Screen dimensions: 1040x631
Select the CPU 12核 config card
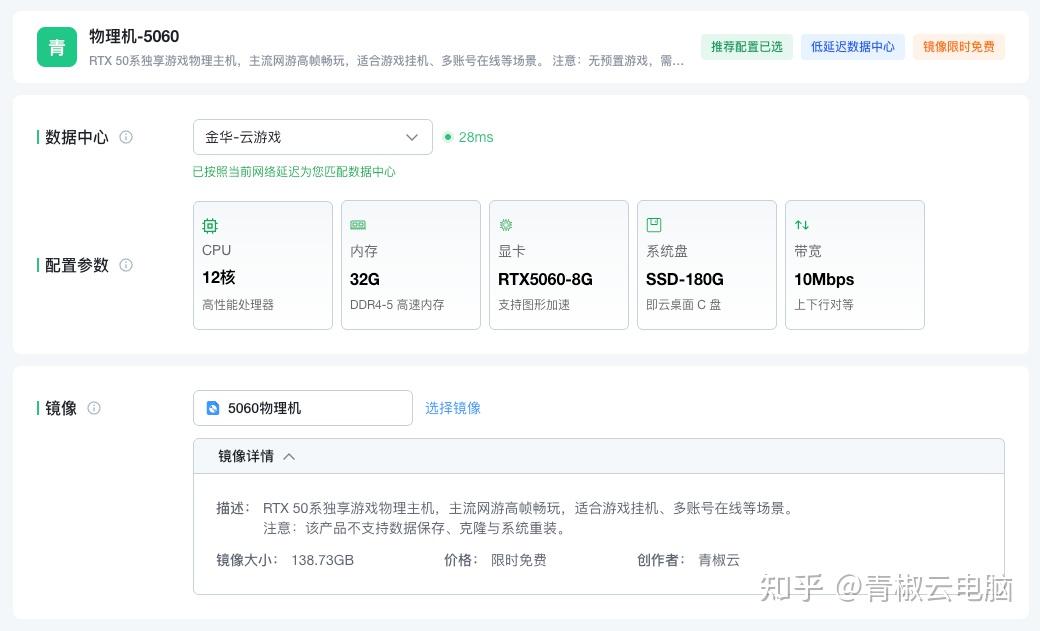click(263, 265)
